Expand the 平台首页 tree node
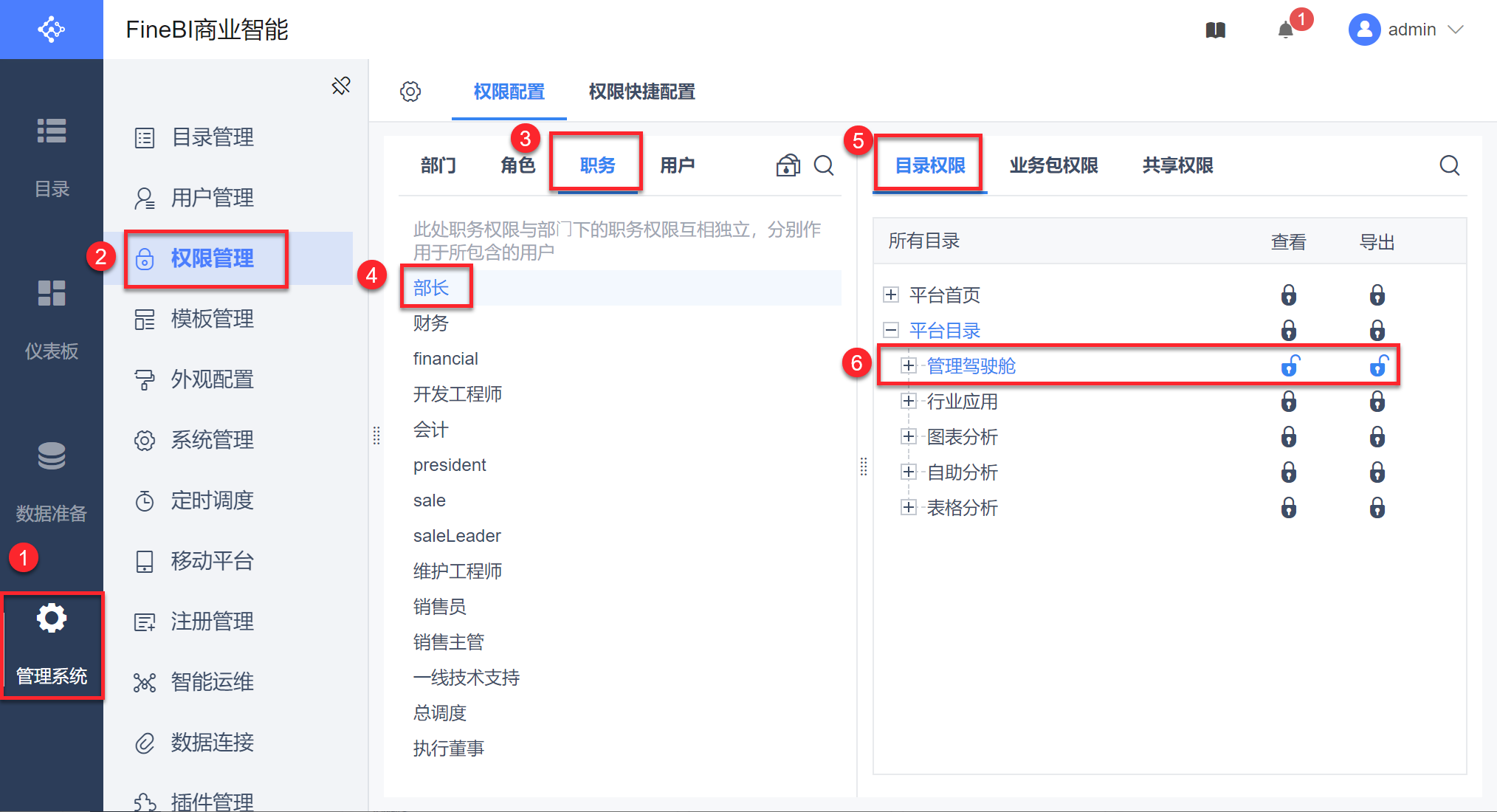1497x812 pixels. click(x=891, y=295)
